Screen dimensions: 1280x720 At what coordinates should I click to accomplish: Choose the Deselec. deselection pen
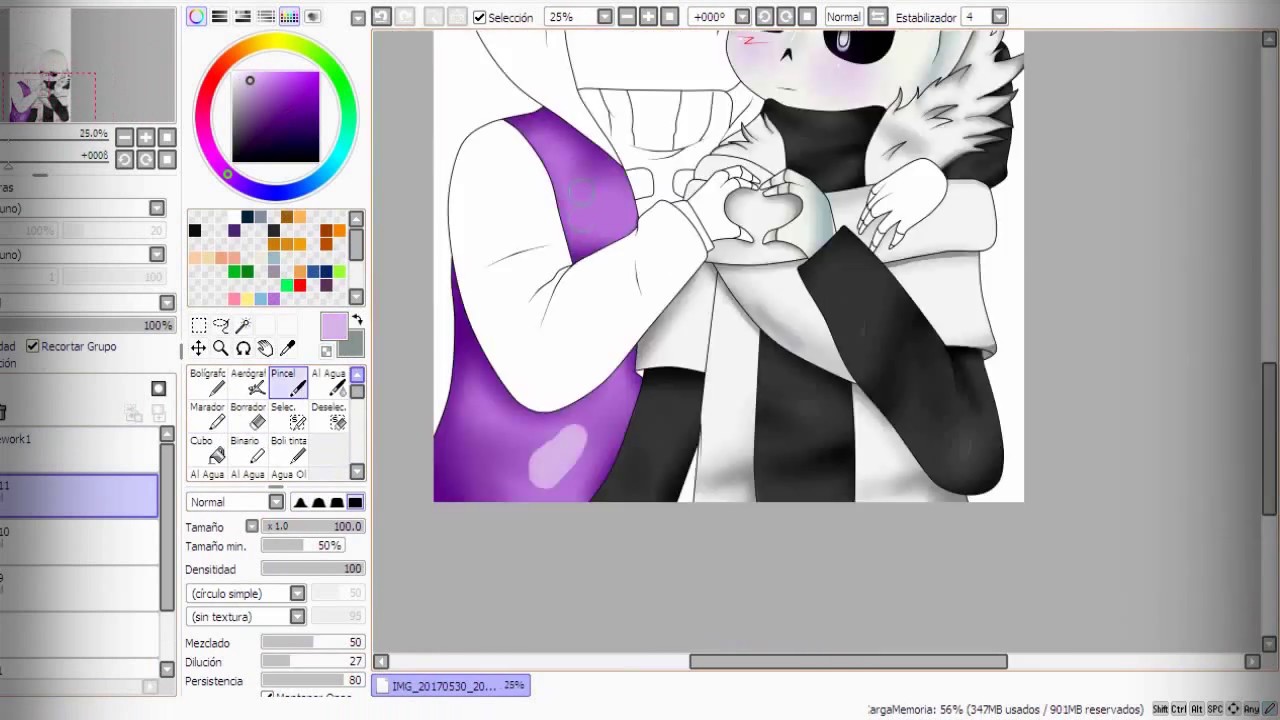pyautogui.click(x=328, y=416)
